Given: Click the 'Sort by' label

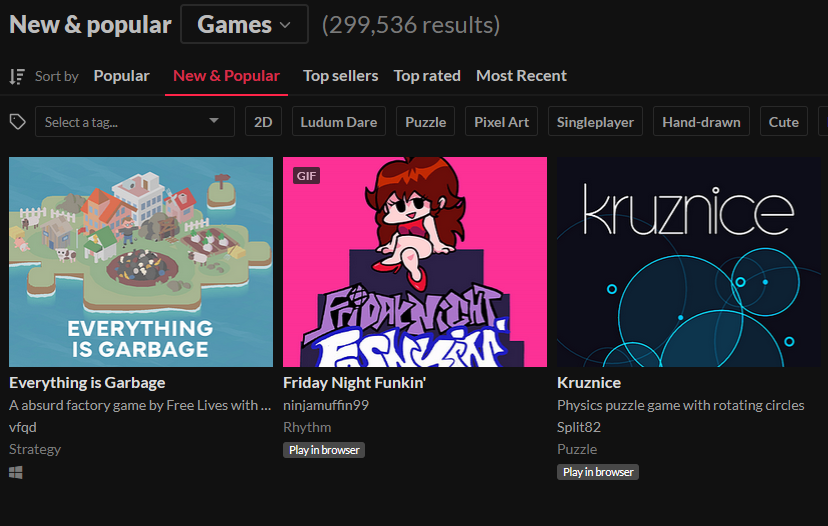Looking at the screenshot, I should point(57,77).
